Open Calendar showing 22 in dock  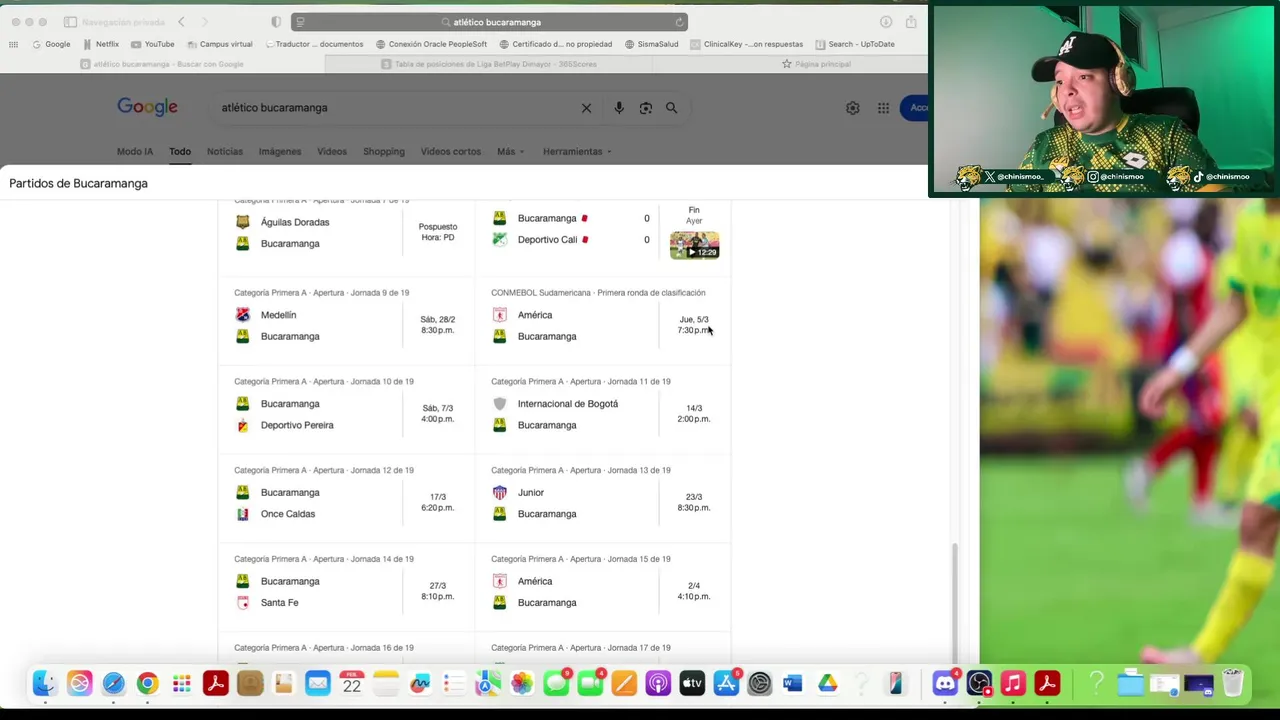click(351, 684)
